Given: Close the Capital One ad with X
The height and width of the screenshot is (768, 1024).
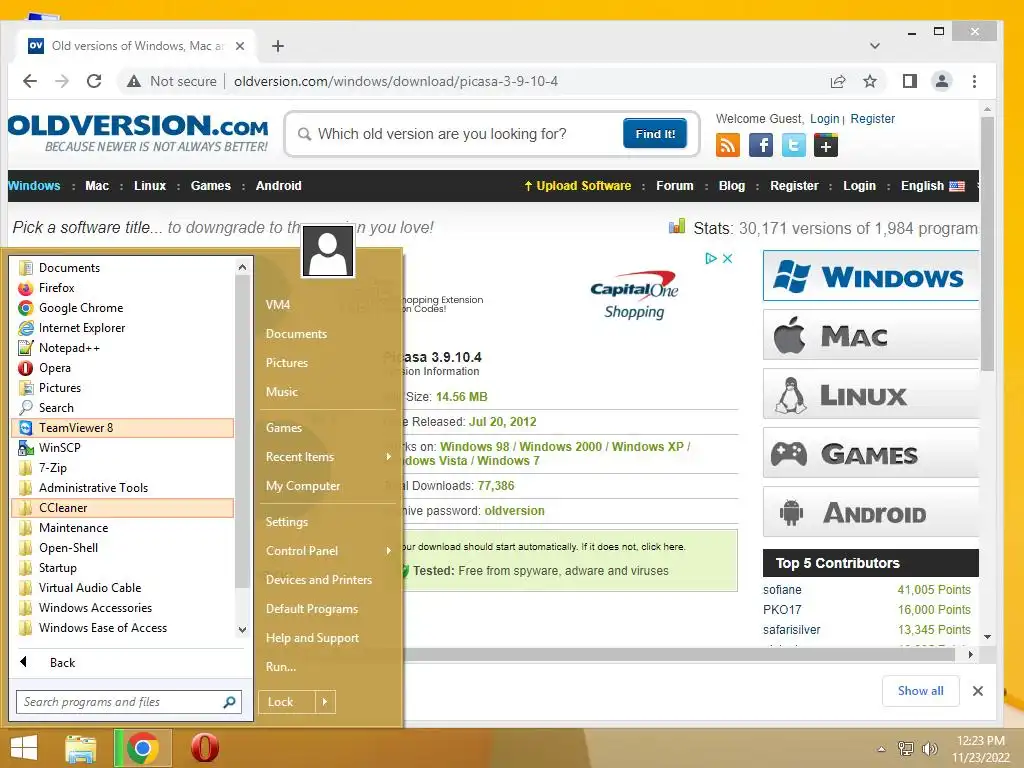Looking at the screenshot, I should (x=728, y=259).
